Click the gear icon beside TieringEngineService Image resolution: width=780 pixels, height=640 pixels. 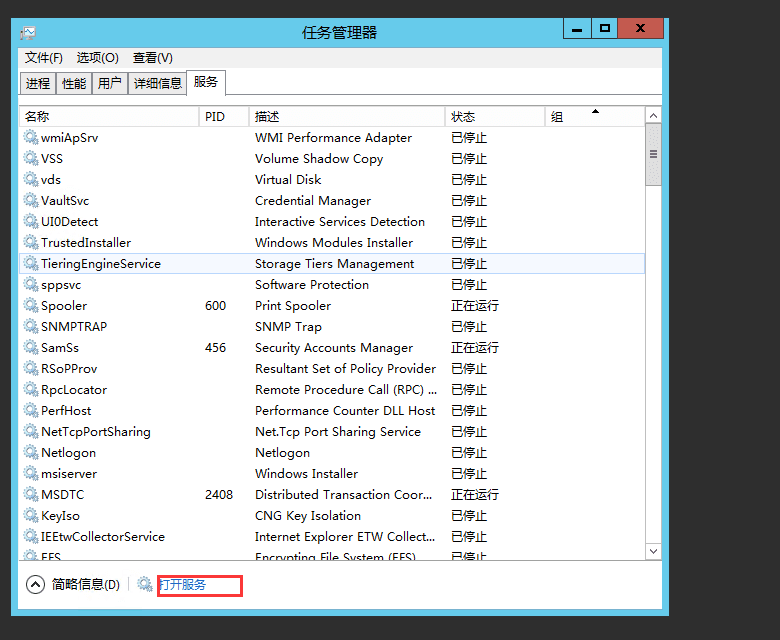[31, 263]
